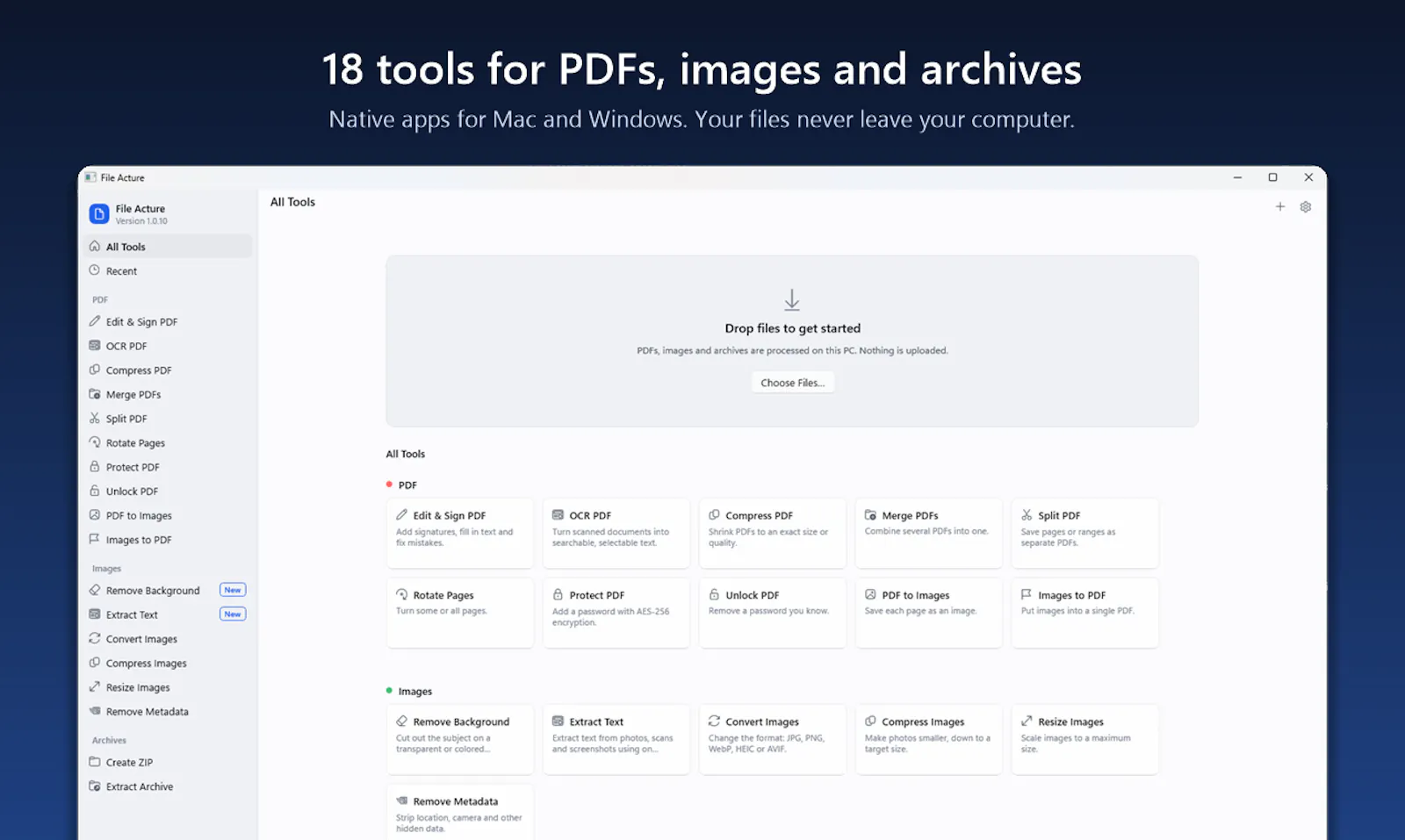Image resolution: width=1405 pixels, height=840 pixels.
Task: Select Unlock PDF in sidebar
Action: click(x=169, y=492)
